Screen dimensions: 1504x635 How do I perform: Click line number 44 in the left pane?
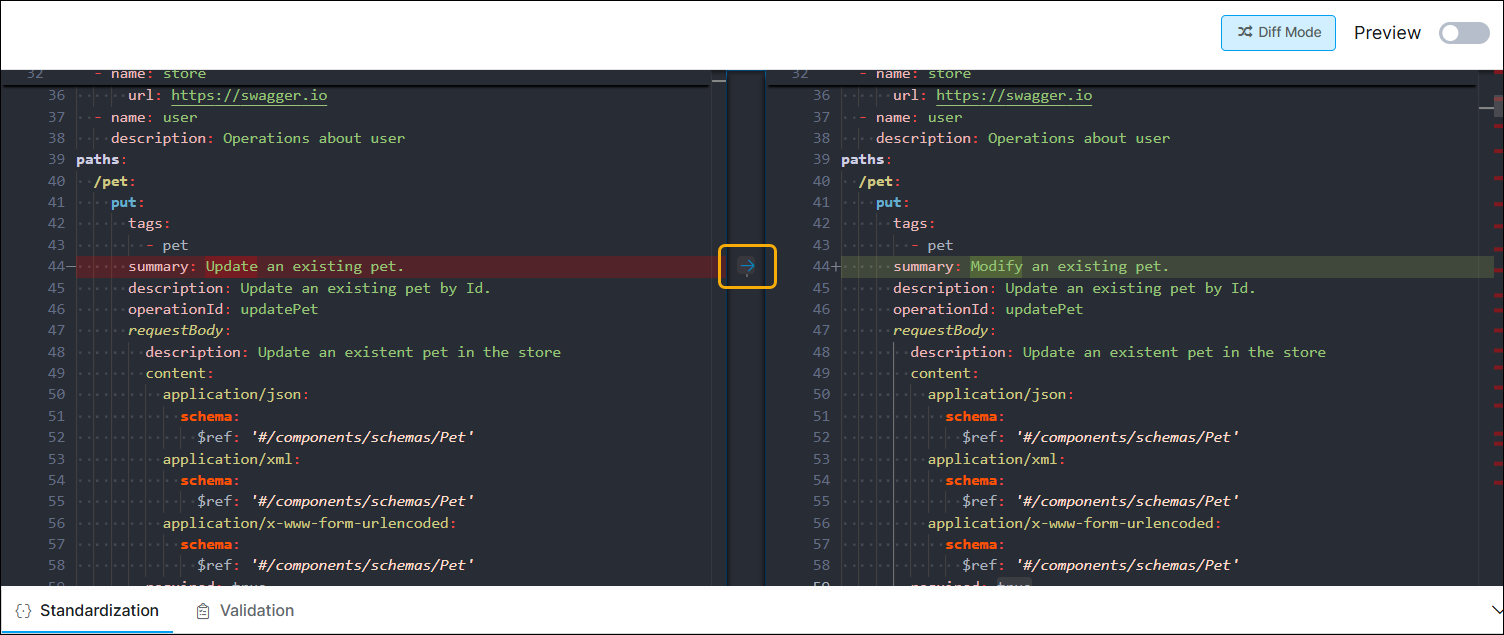coord(57,266)
